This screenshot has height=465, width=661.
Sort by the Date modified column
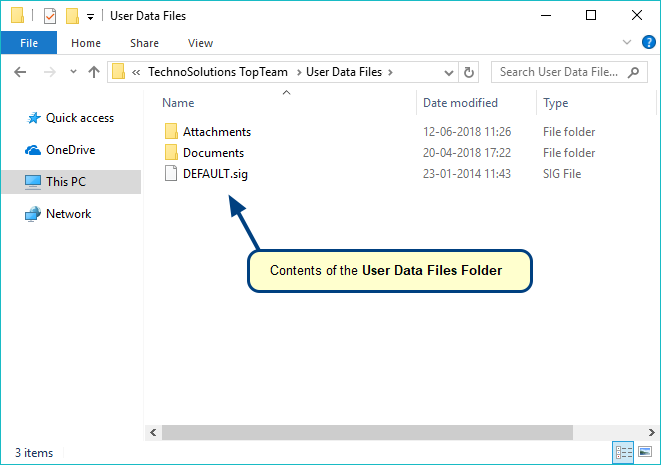460,103
